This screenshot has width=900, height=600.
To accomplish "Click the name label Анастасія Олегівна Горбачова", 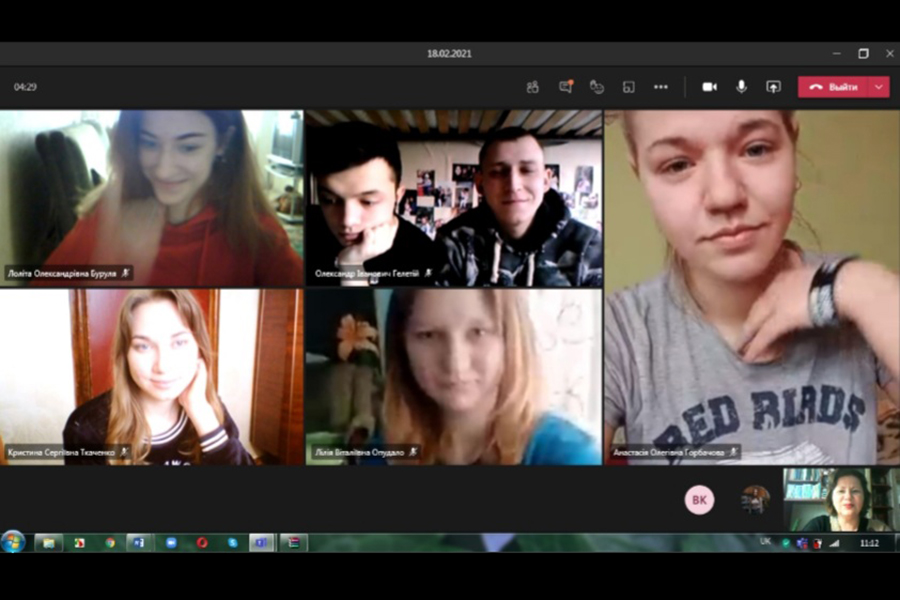I will tap(669, 452).
